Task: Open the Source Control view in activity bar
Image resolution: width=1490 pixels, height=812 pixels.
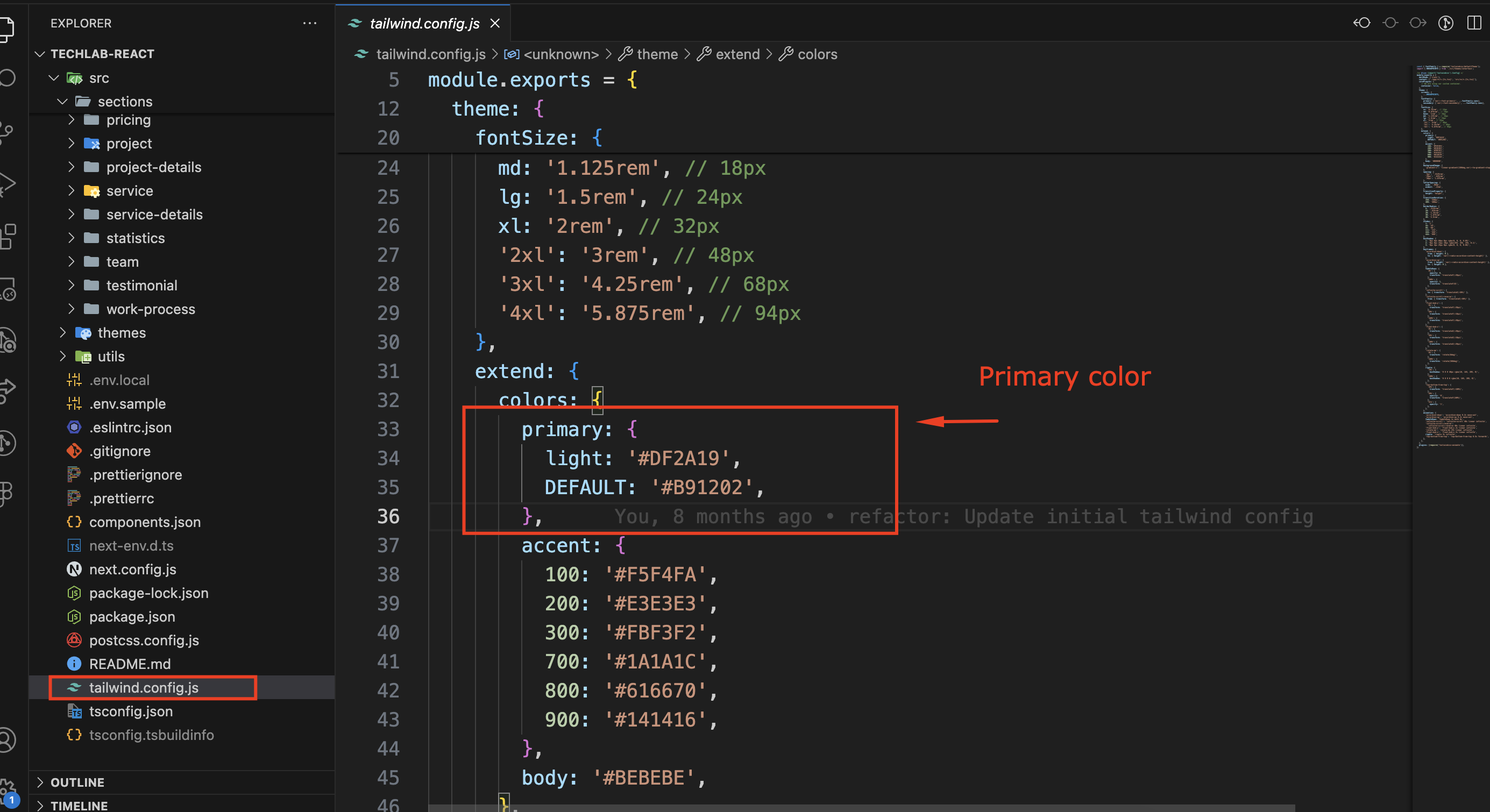Action: (6, 132)
